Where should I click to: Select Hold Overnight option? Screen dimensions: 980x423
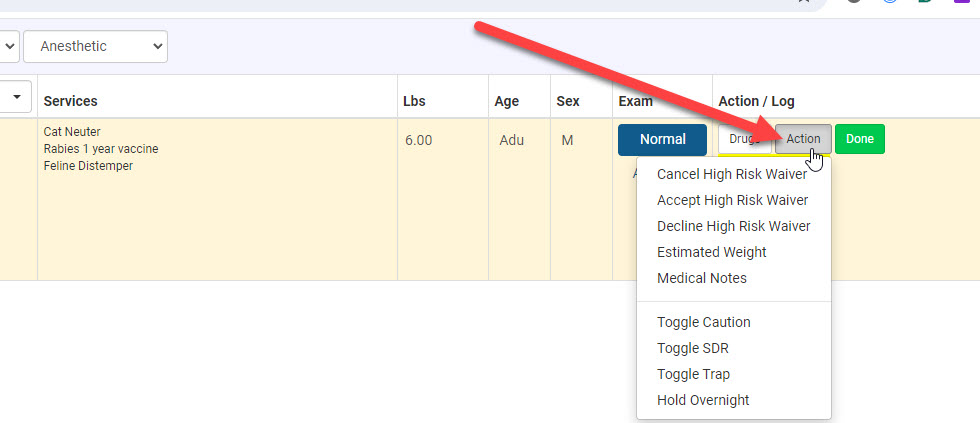click(702, 400)
